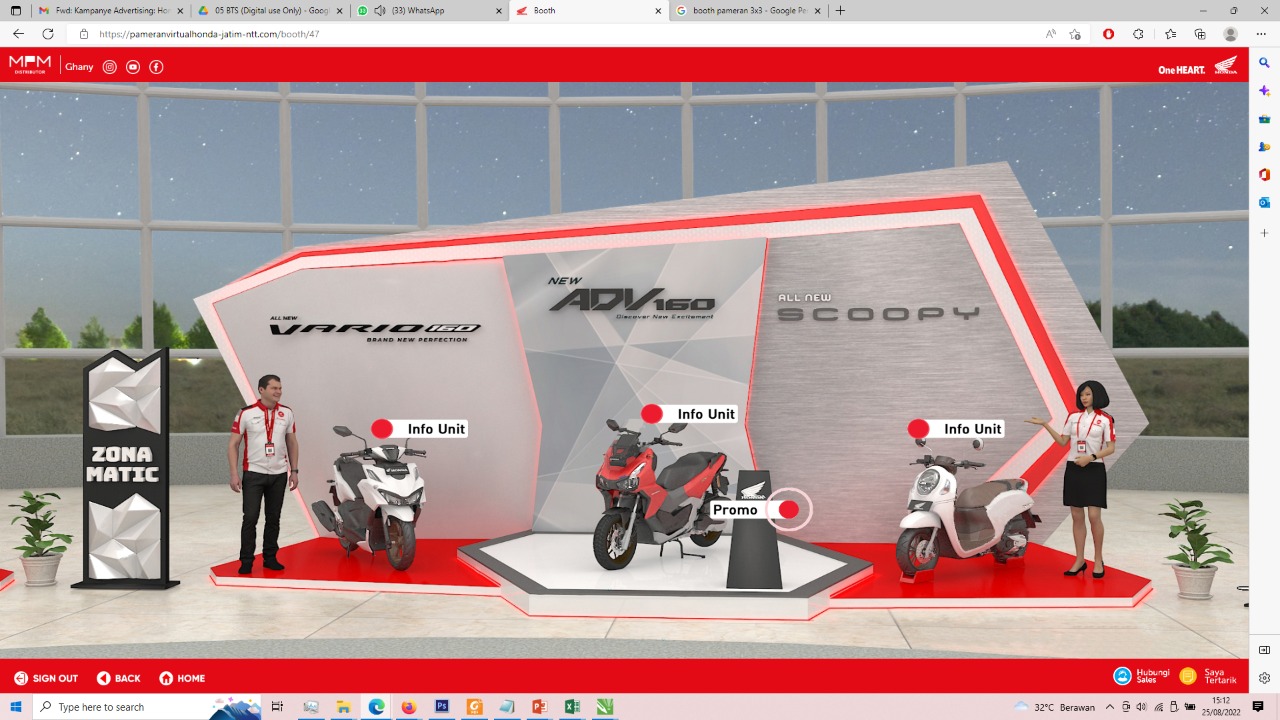Return to Home in the bottom bar
The height and width of the screenshot is (720, 1280).
182,678
